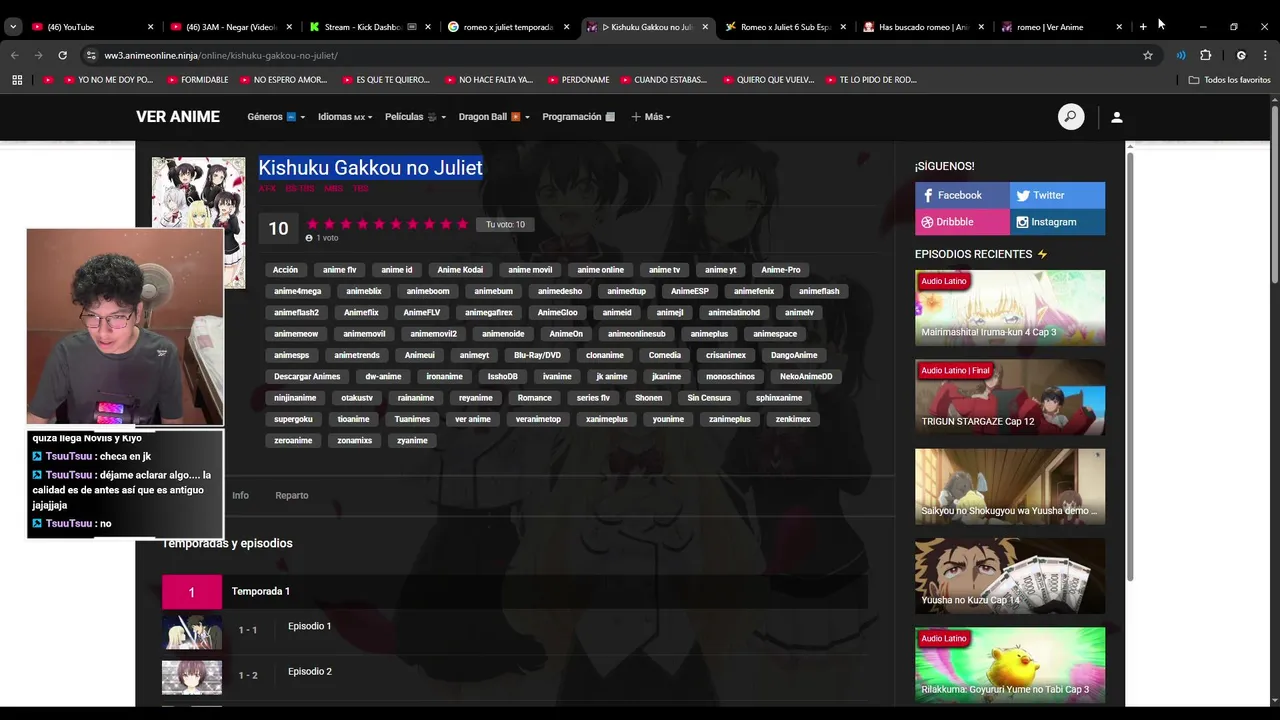Select the Romance tag
The height and width of the screenshot is (720, 1280).
click(x=535, y=398)
